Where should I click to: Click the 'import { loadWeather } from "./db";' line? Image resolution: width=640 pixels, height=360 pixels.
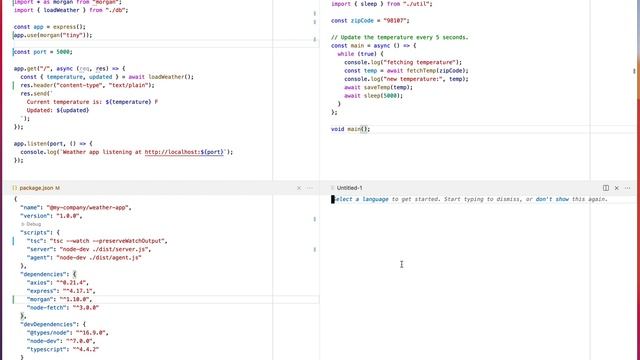click(x=71, y=10)
